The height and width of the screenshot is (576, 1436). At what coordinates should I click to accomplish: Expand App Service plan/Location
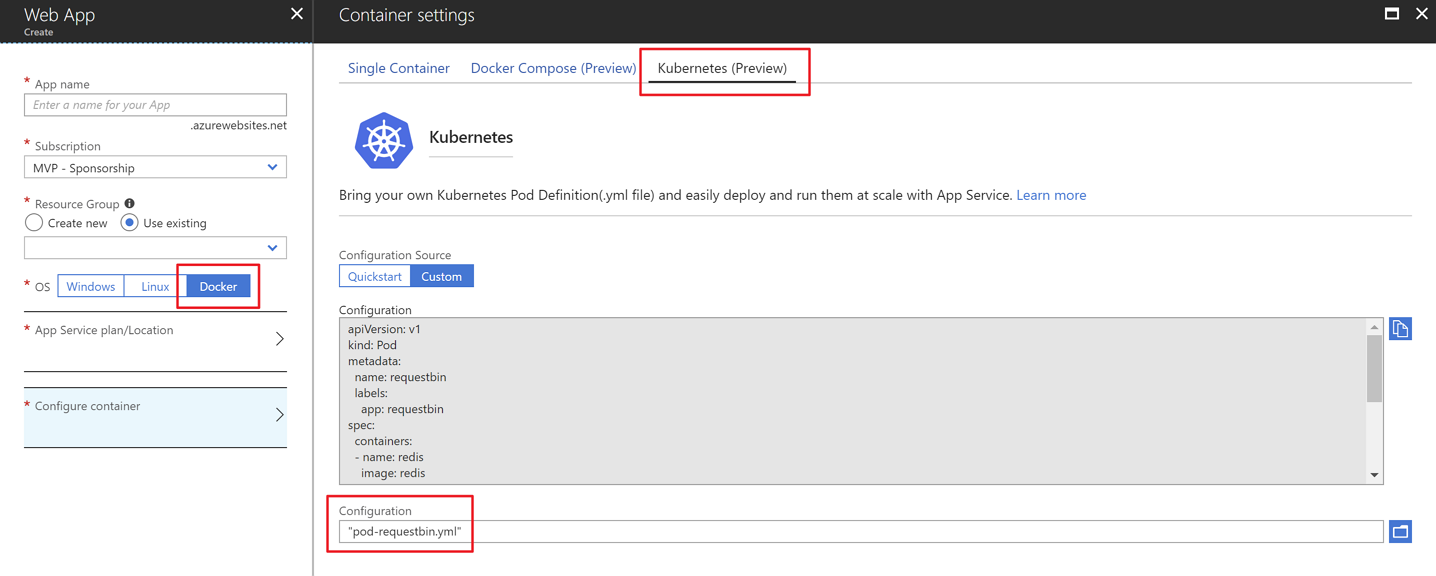(155, 340)
